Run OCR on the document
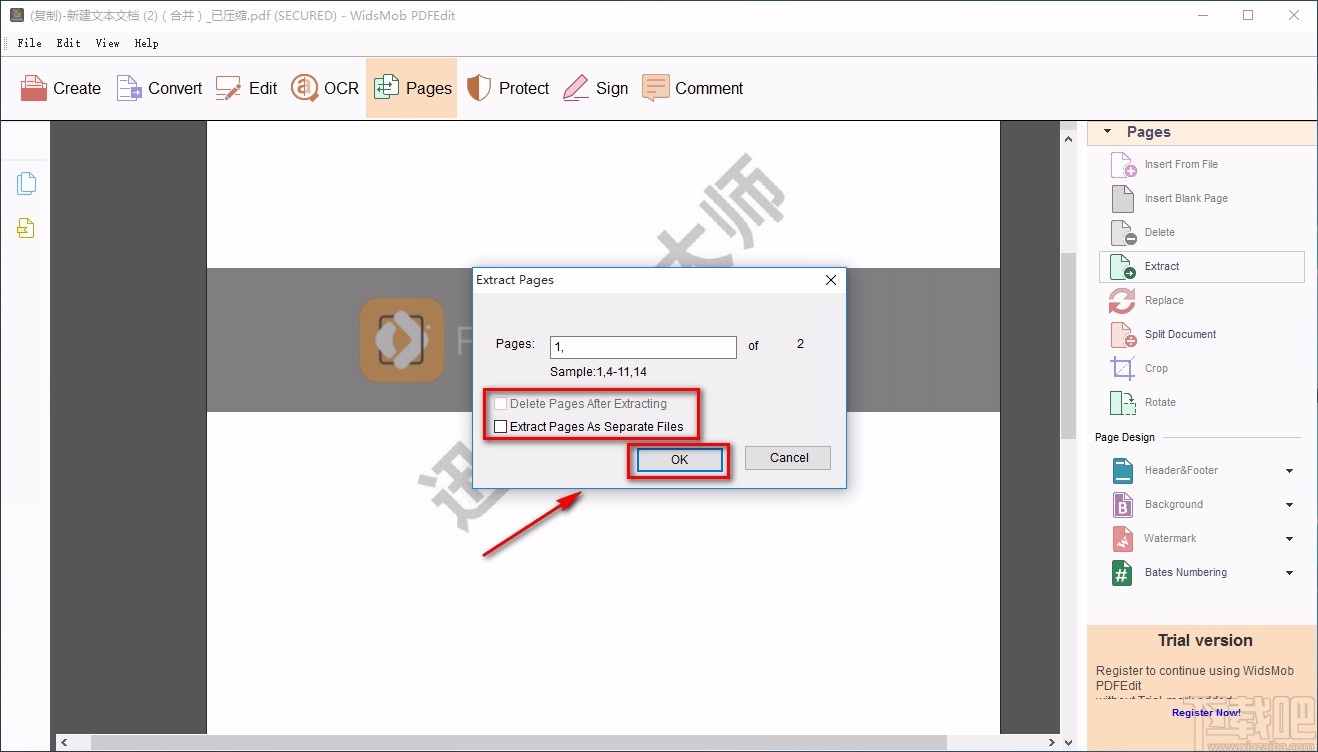The image size is (1318, 752). 324,88
